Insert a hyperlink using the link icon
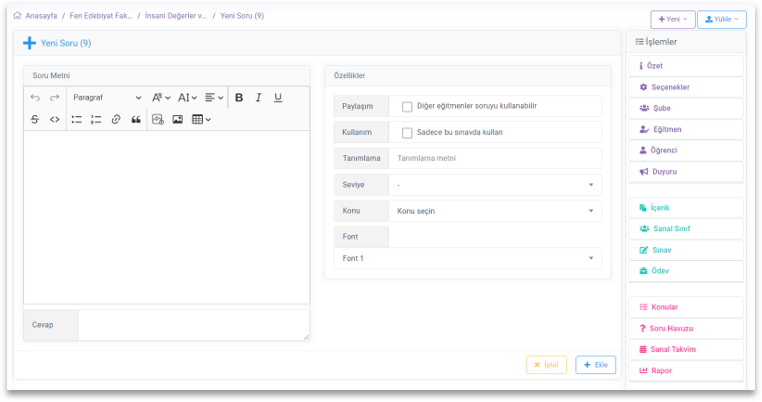 pyautogui.click(x=116, y=119)
